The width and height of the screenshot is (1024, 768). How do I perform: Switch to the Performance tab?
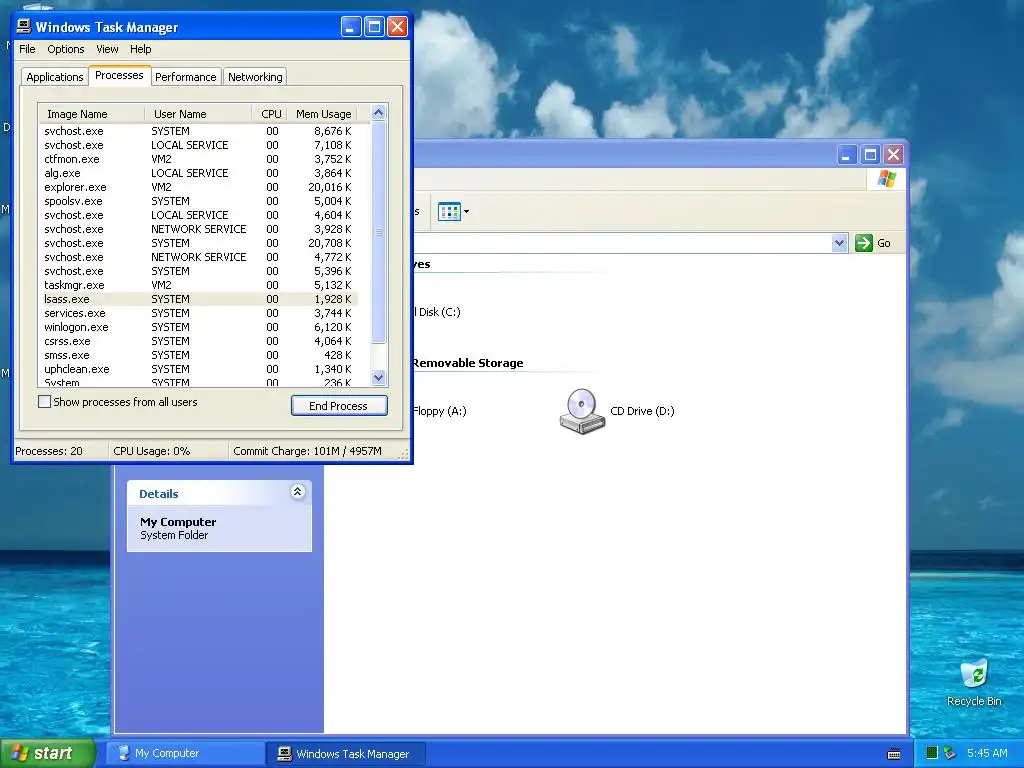coord(185,77)
